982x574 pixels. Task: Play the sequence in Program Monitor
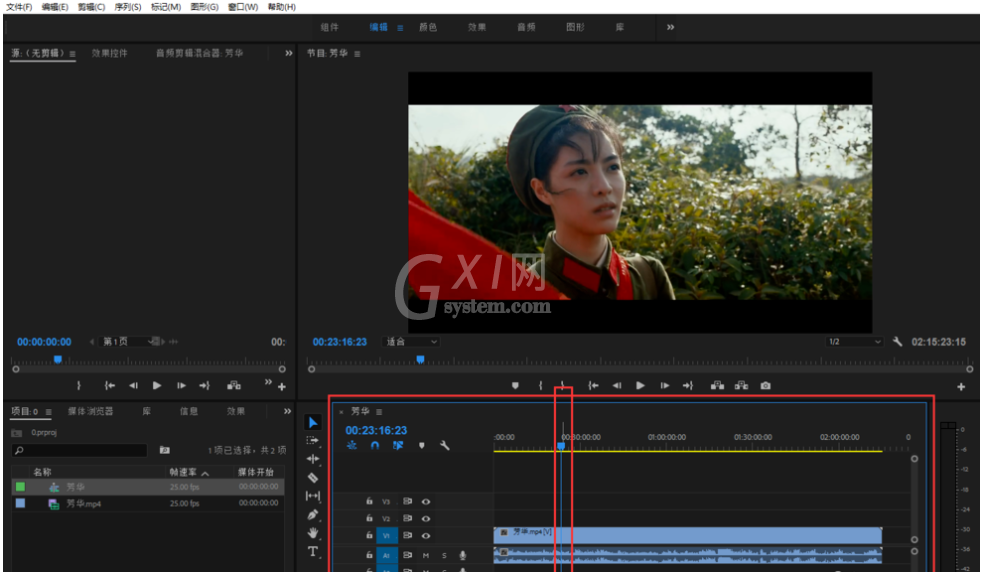pyautogui.click(x=640, y=386)
